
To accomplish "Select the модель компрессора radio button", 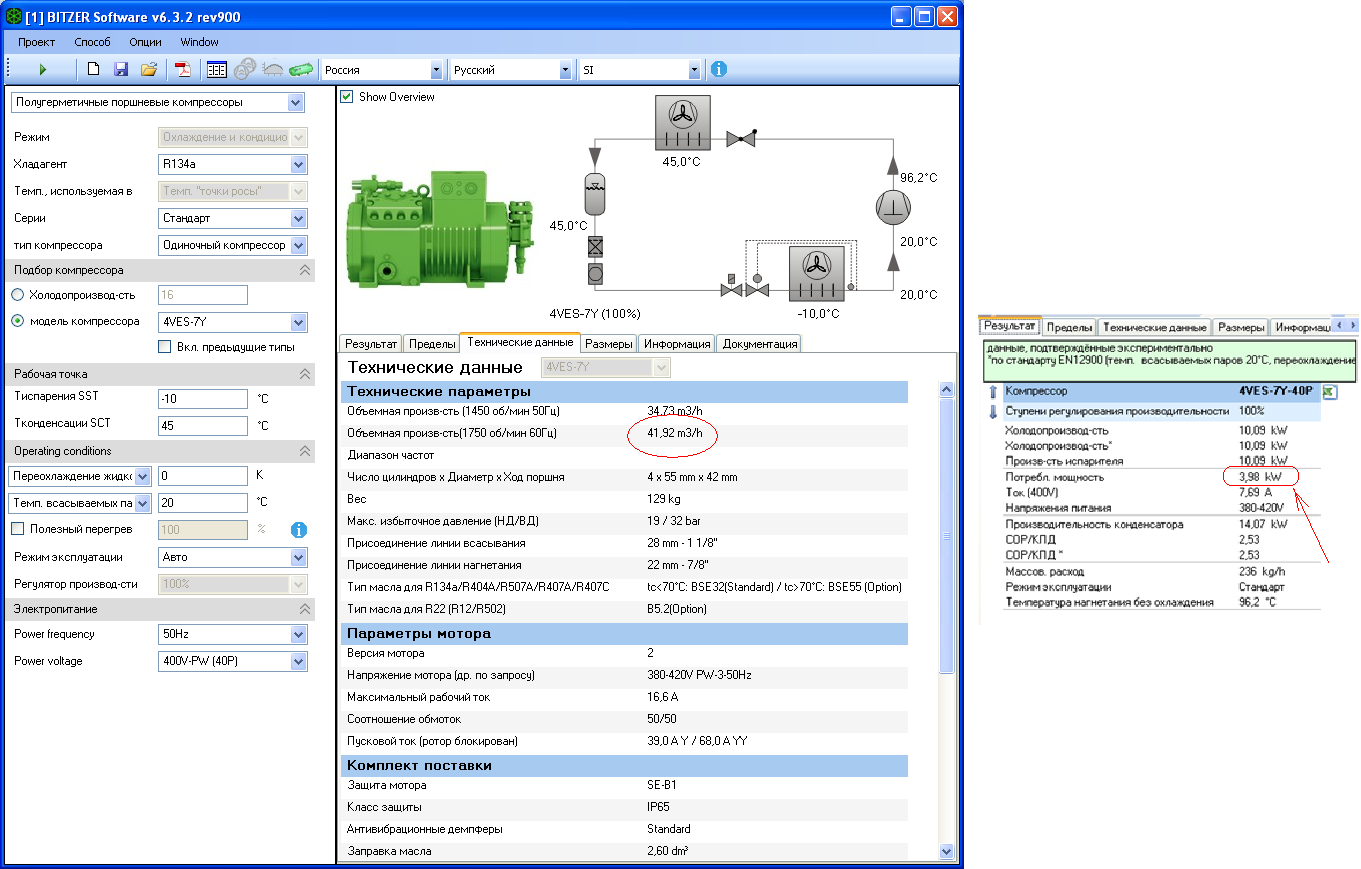I will [x=18, y=321].
